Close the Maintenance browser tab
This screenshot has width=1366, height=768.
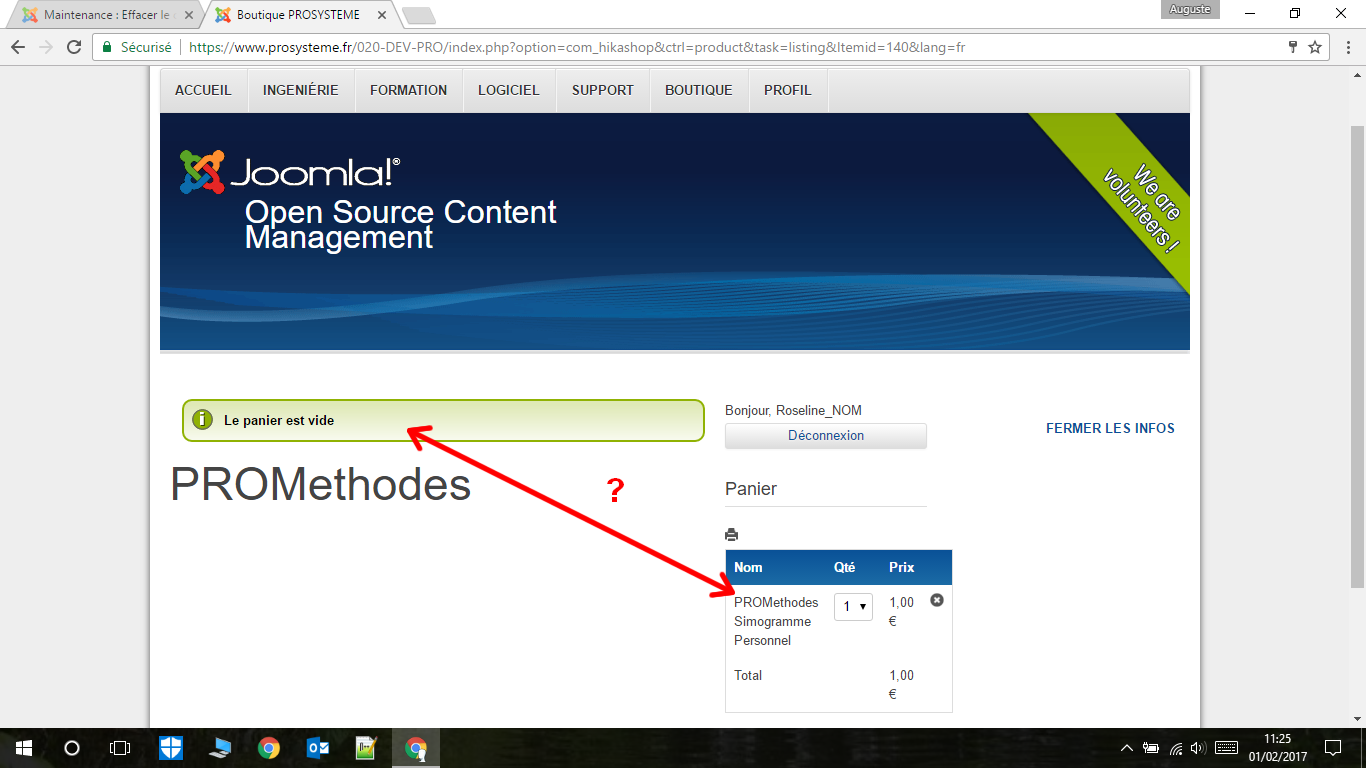tap(189, 15)
